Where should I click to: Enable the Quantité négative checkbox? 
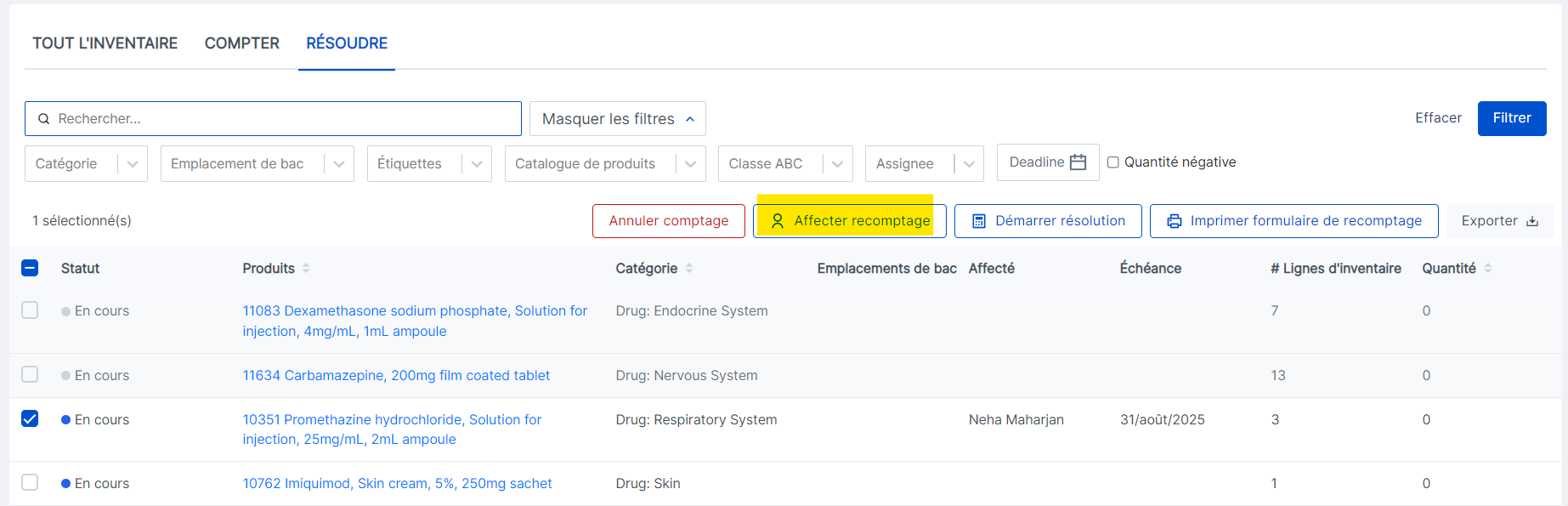1113,162
